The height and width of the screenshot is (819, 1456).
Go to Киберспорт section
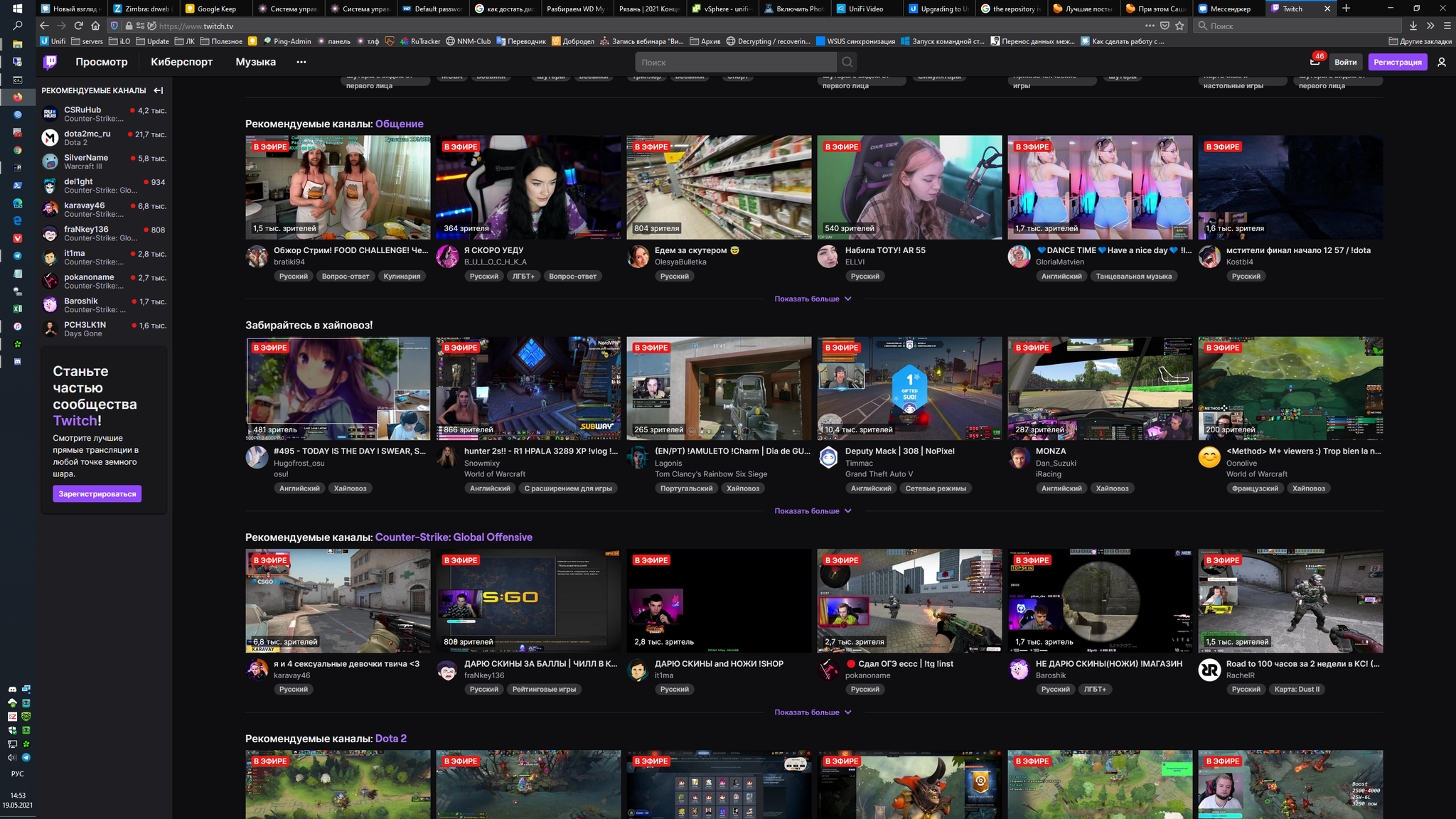pos(181,62)
